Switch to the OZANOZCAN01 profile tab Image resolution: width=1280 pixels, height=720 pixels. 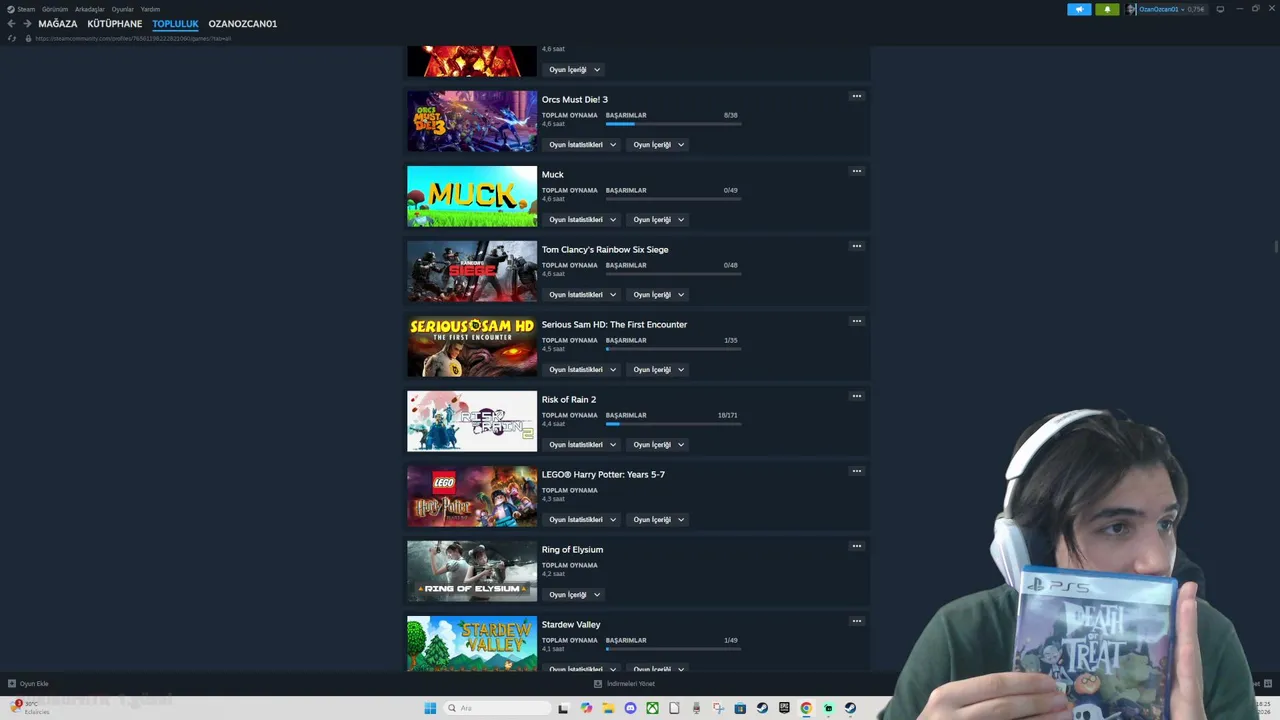coord(243,24)
